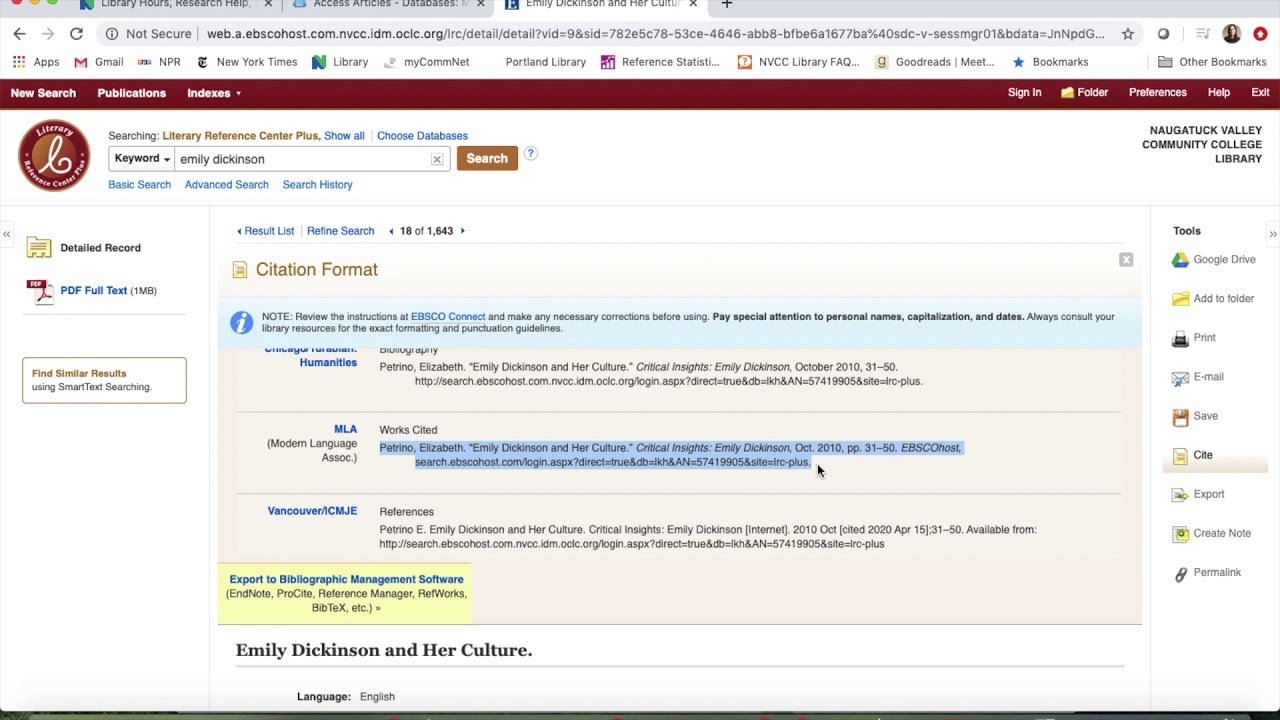Click the Add to folder icon

click(x=1180, y=299)
